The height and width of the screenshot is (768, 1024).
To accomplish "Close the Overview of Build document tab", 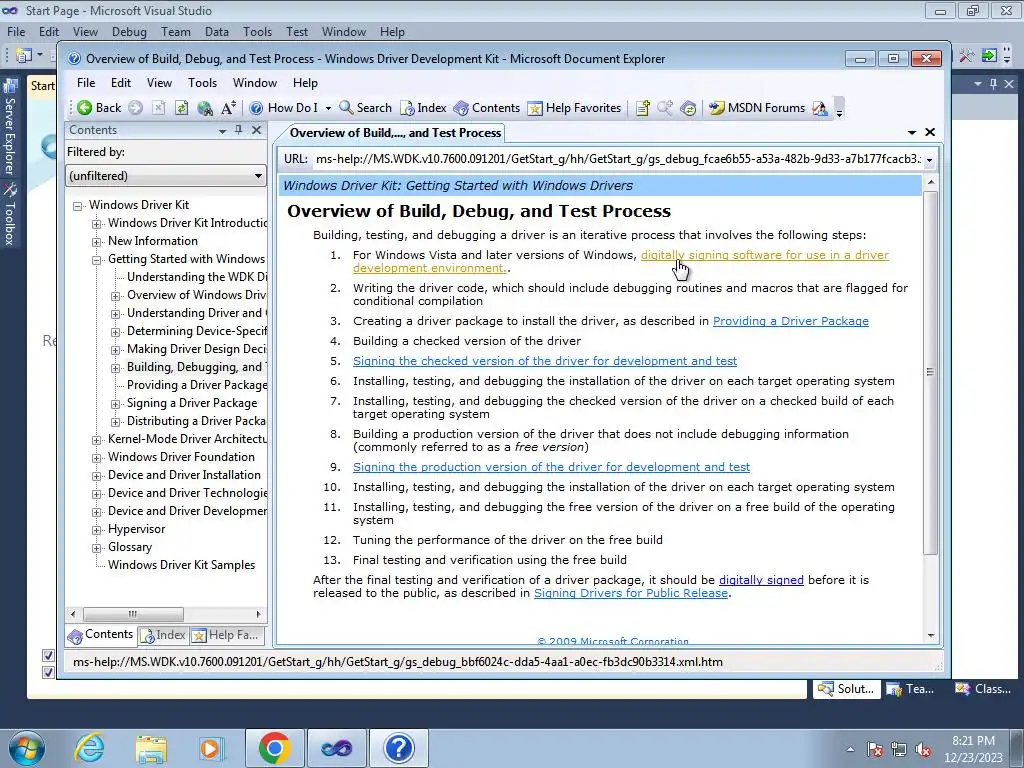I will pyautogui.click(x=930, y=132).
